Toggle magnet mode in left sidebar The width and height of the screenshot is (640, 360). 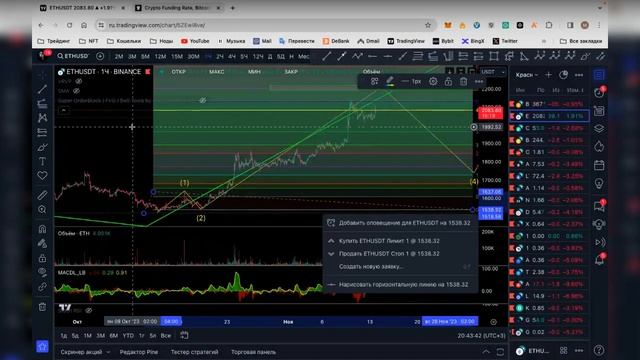(x=42, y=229)
